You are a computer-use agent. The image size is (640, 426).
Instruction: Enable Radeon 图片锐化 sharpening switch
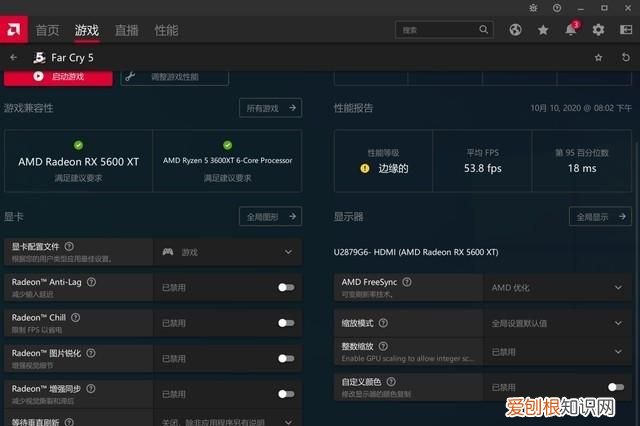click(x=286, y=358)
